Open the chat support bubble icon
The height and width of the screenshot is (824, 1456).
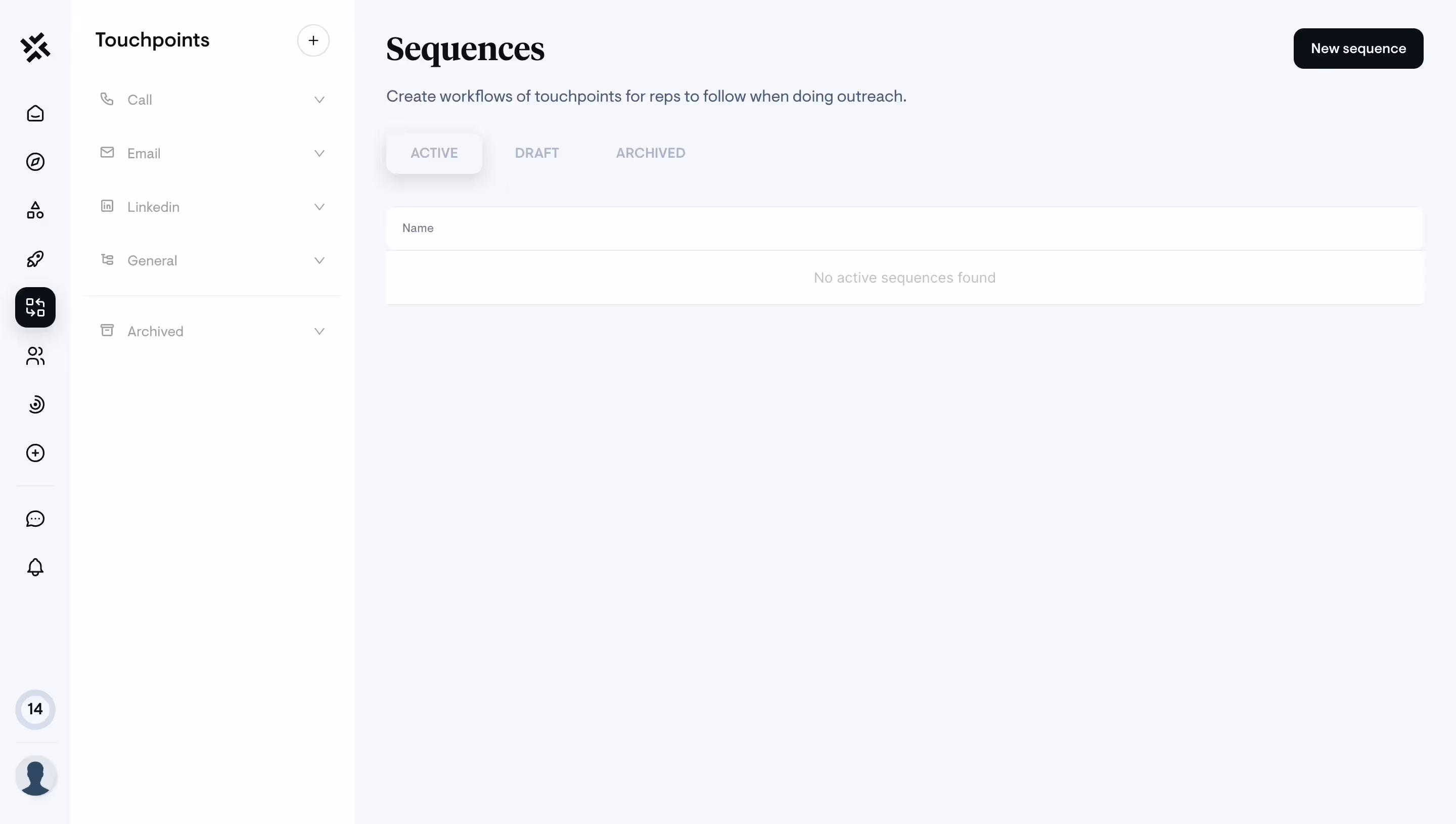(x=35, y=518)
